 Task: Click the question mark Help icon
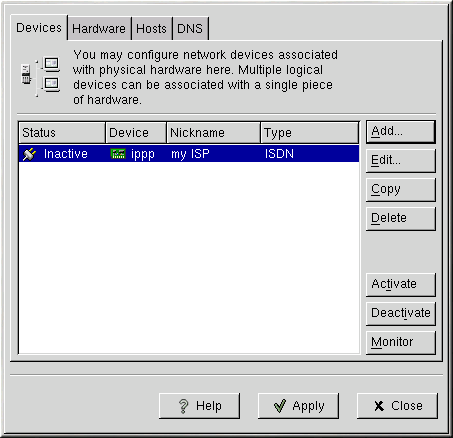[x=183, y=406]
